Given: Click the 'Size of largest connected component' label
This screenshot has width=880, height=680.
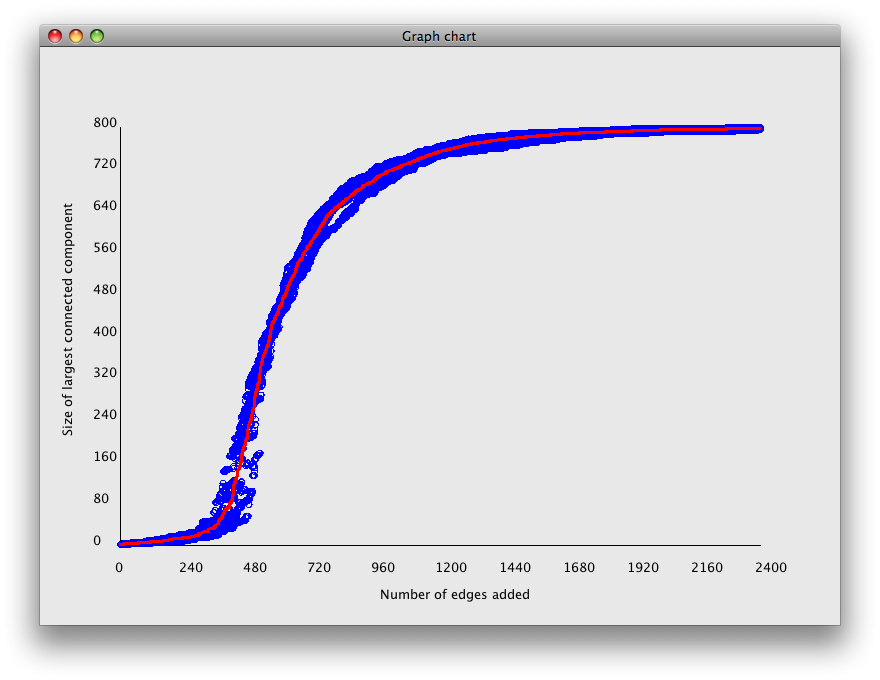Looking at the screenshot, I should (x=68, y=320).
